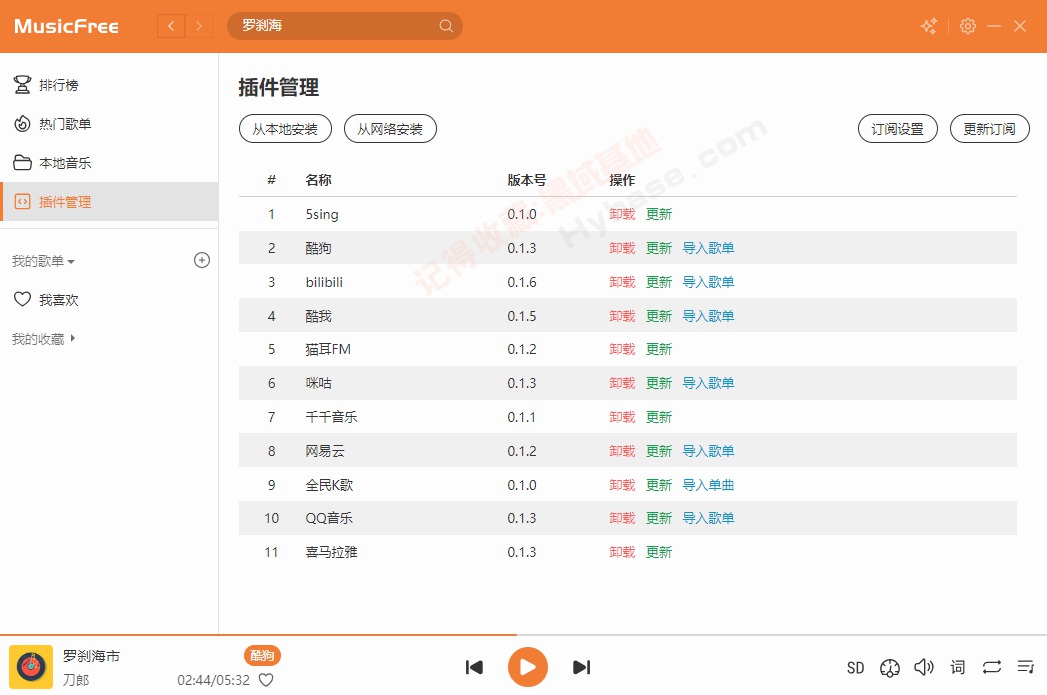Update the 酷狗 plugin
The width and height of the screenshot is (1047, 695).
659,248
